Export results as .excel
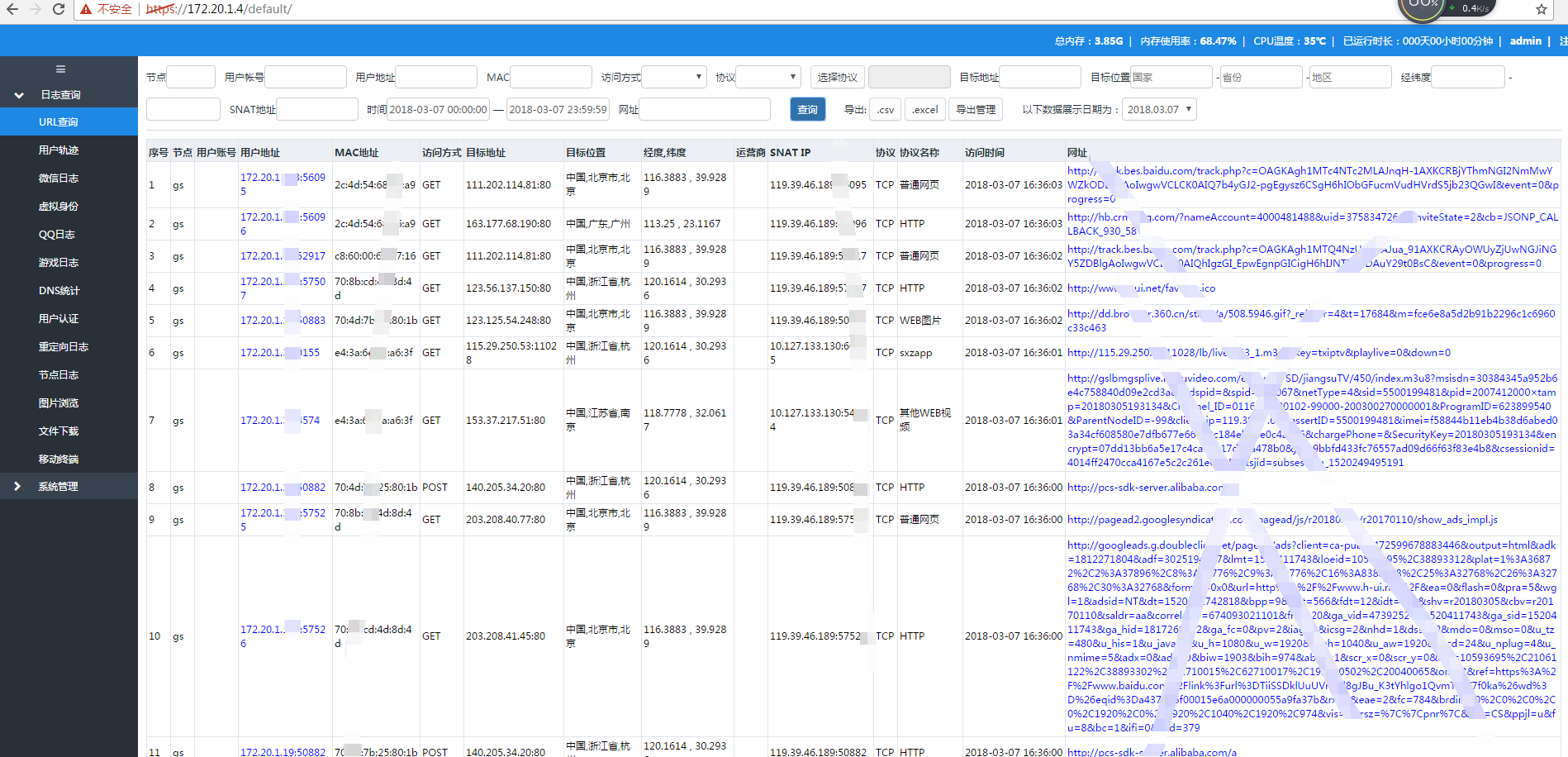The height and width of the screenshot is (757, 1568). (x=925, y=109)
